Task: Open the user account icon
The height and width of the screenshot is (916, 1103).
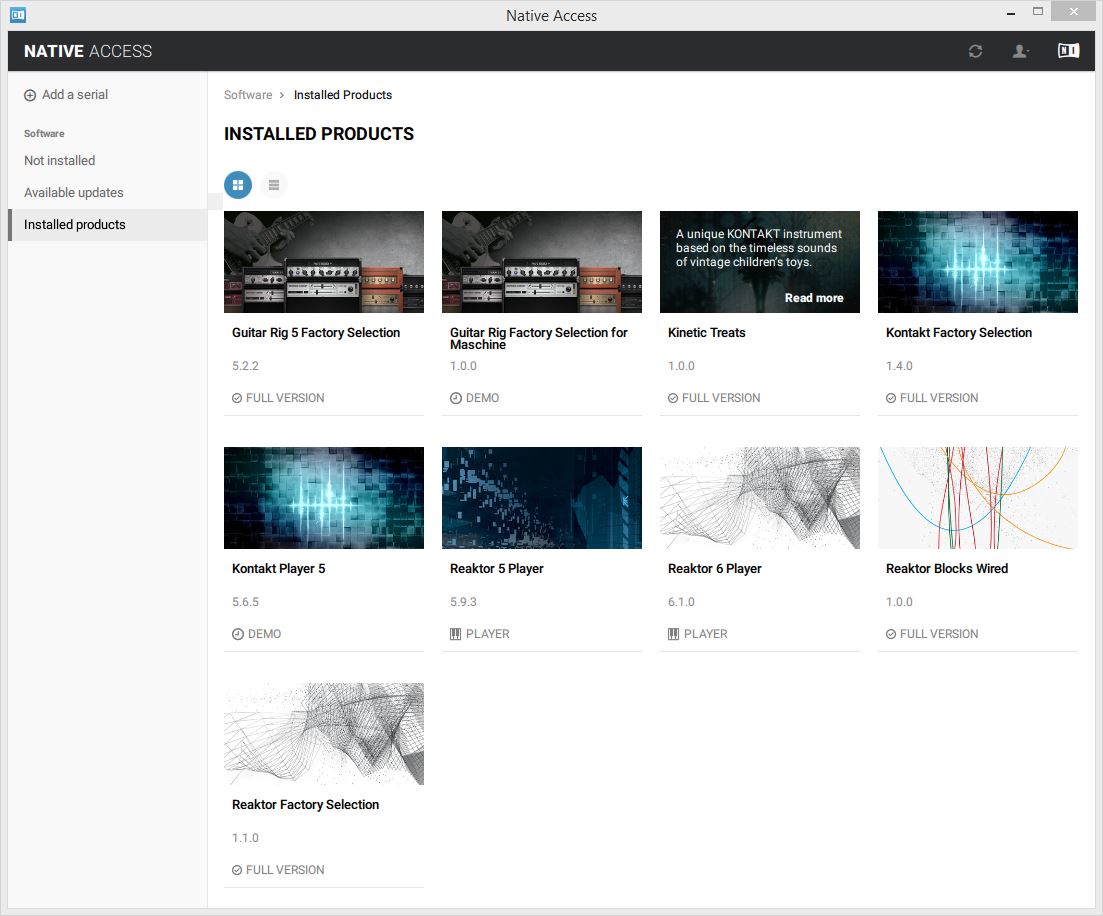Action: click(x=1019, y=50)
